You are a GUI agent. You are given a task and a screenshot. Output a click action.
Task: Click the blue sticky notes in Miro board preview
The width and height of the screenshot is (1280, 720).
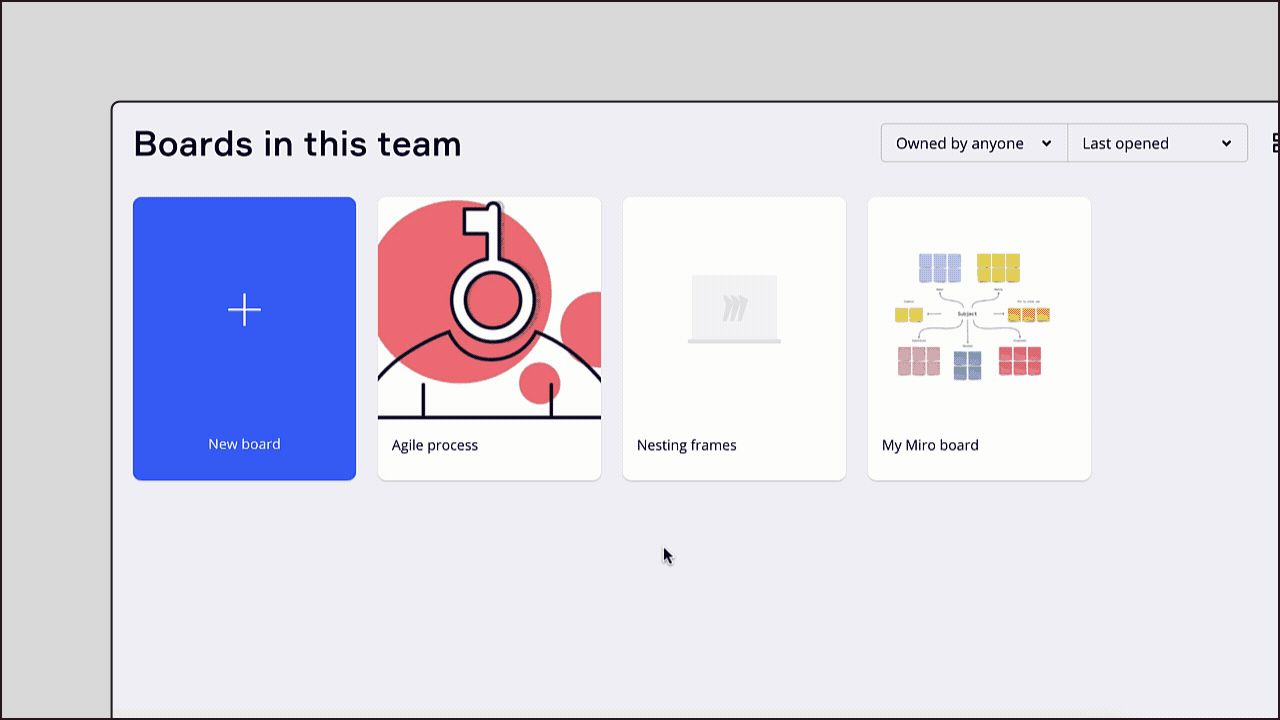coord(940,268)
